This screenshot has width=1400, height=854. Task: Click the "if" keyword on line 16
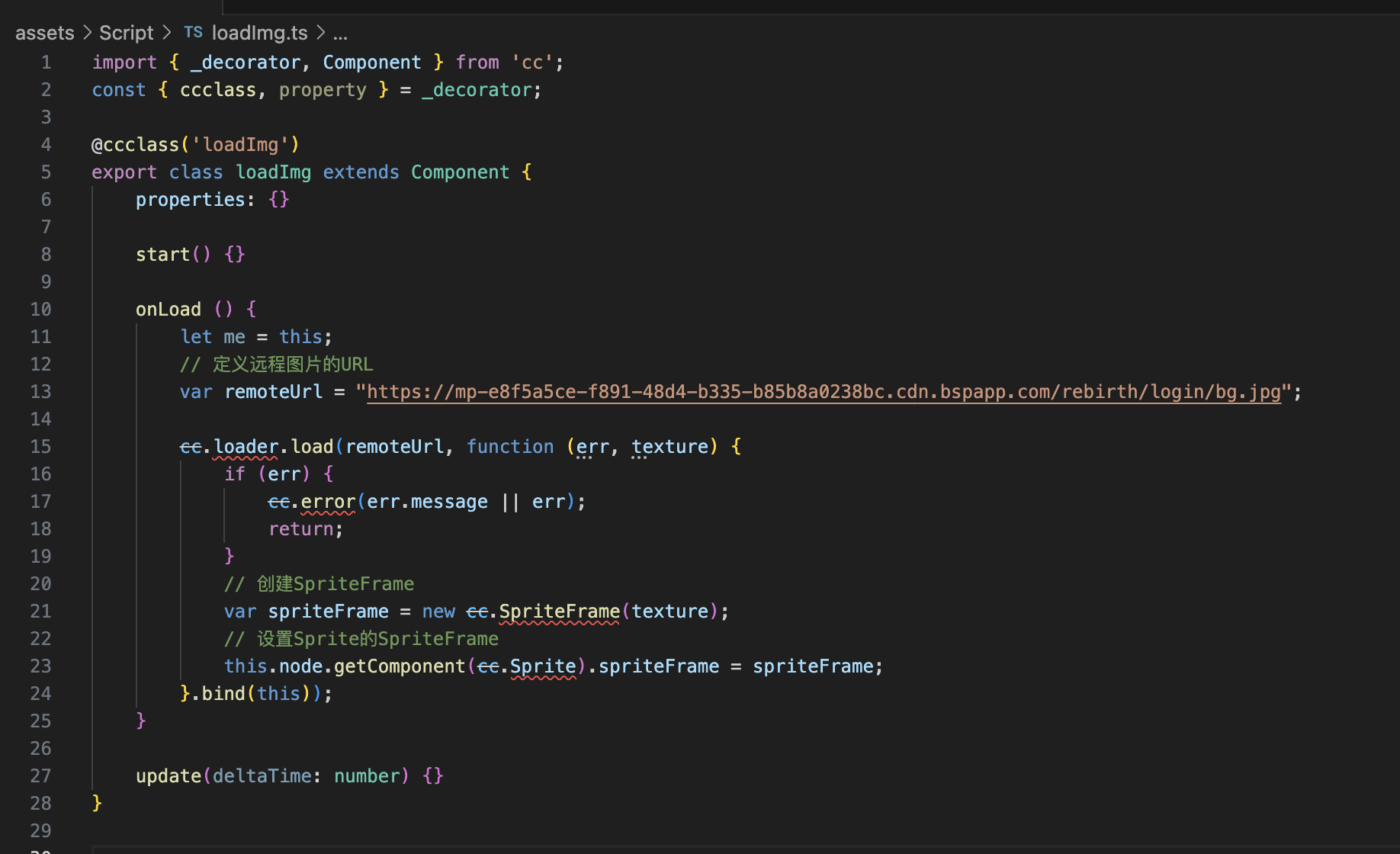[x=235, y=474]
